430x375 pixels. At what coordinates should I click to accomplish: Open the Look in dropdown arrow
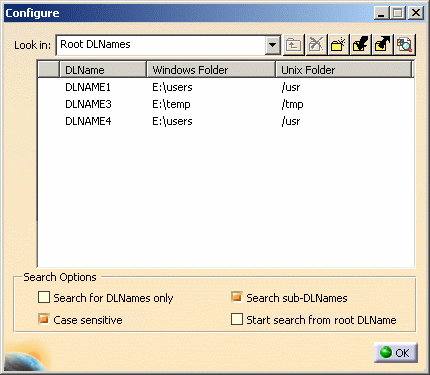(273, 45)
